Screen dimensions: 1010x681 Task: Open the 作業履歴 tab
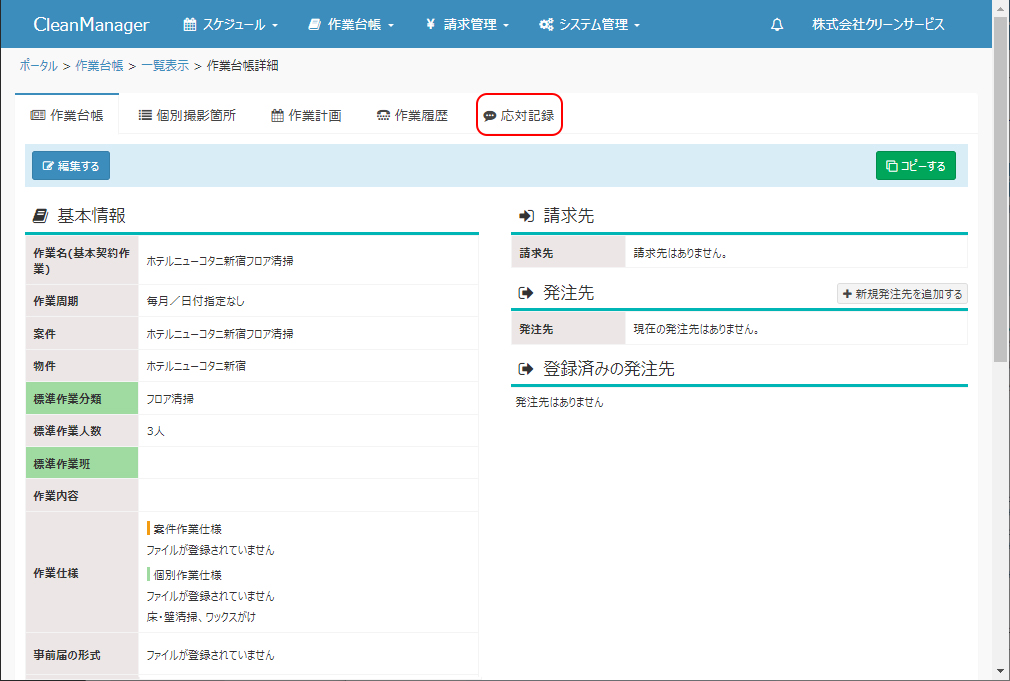tap(412, 116)
